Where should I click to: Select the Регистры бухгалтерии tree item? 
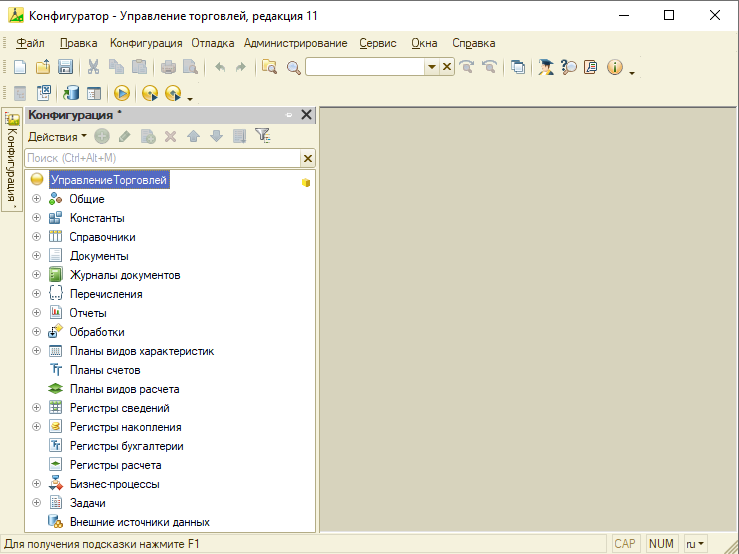126,446
